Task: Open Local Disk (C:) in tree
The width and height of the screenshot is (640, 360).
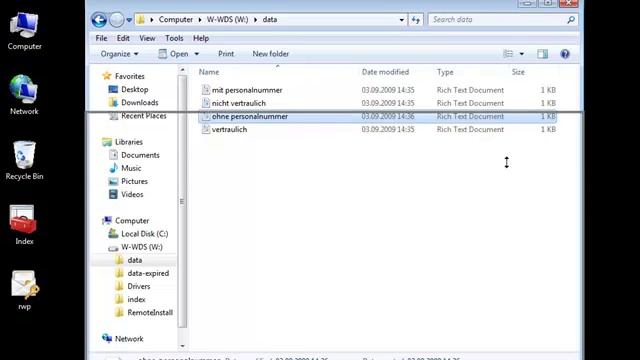Action: (144, 234)
